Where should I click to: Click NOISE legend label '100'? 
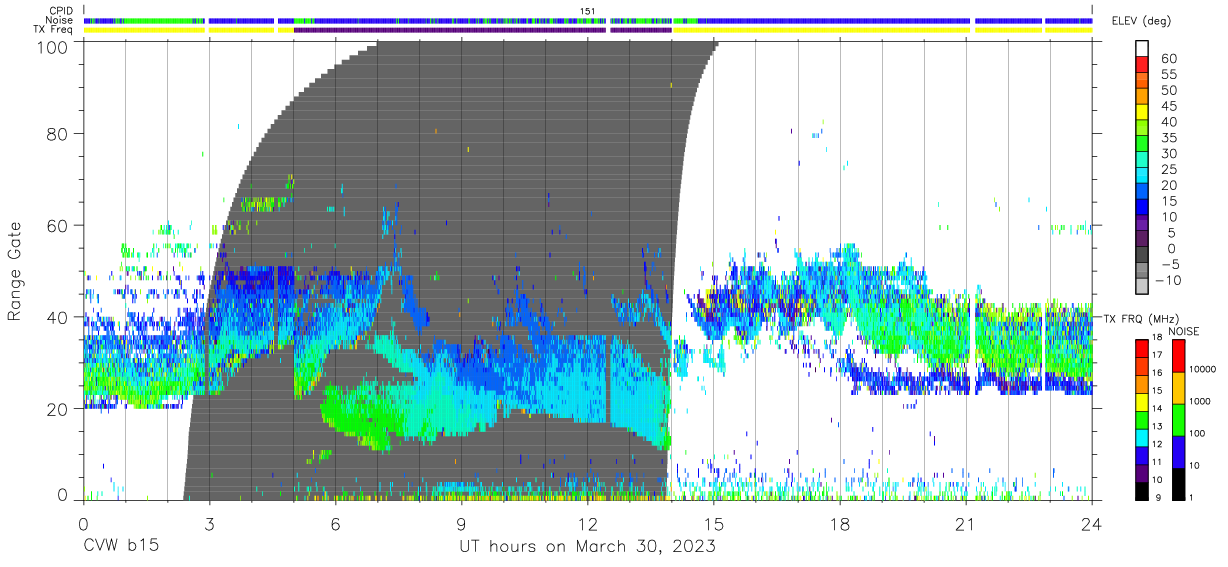tap(1195, 434)
